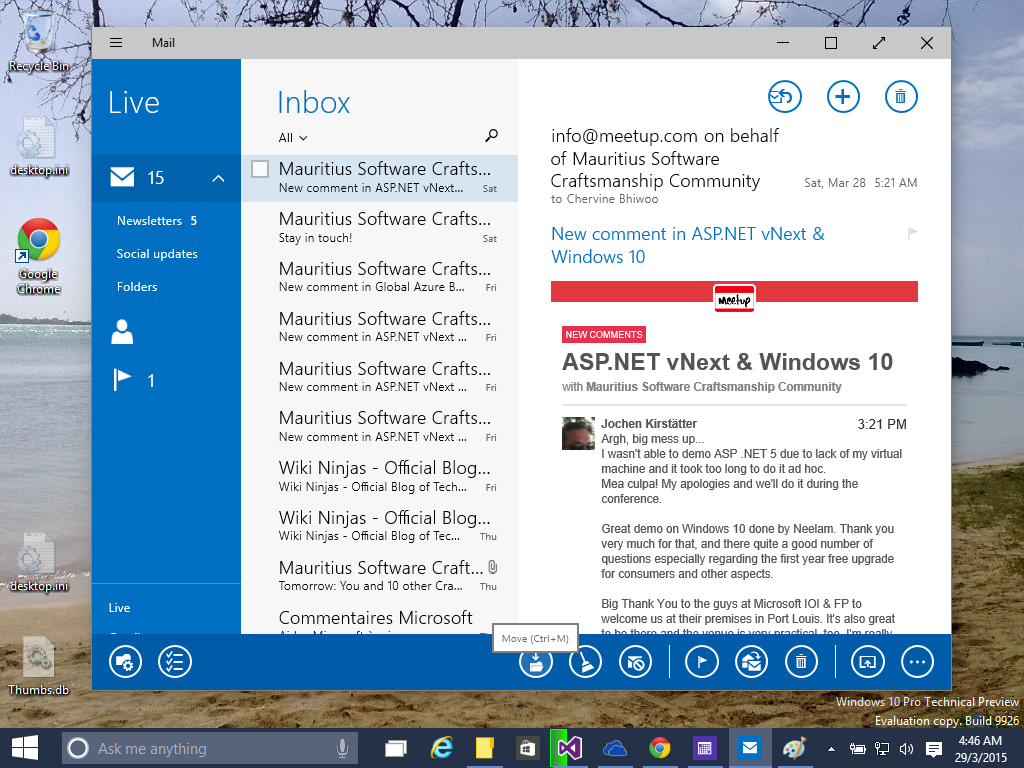Open 'Tomorrow: You and 10 other Cra...' email
The width and height of the screenshot is (1024, 768).
point(379,575)
